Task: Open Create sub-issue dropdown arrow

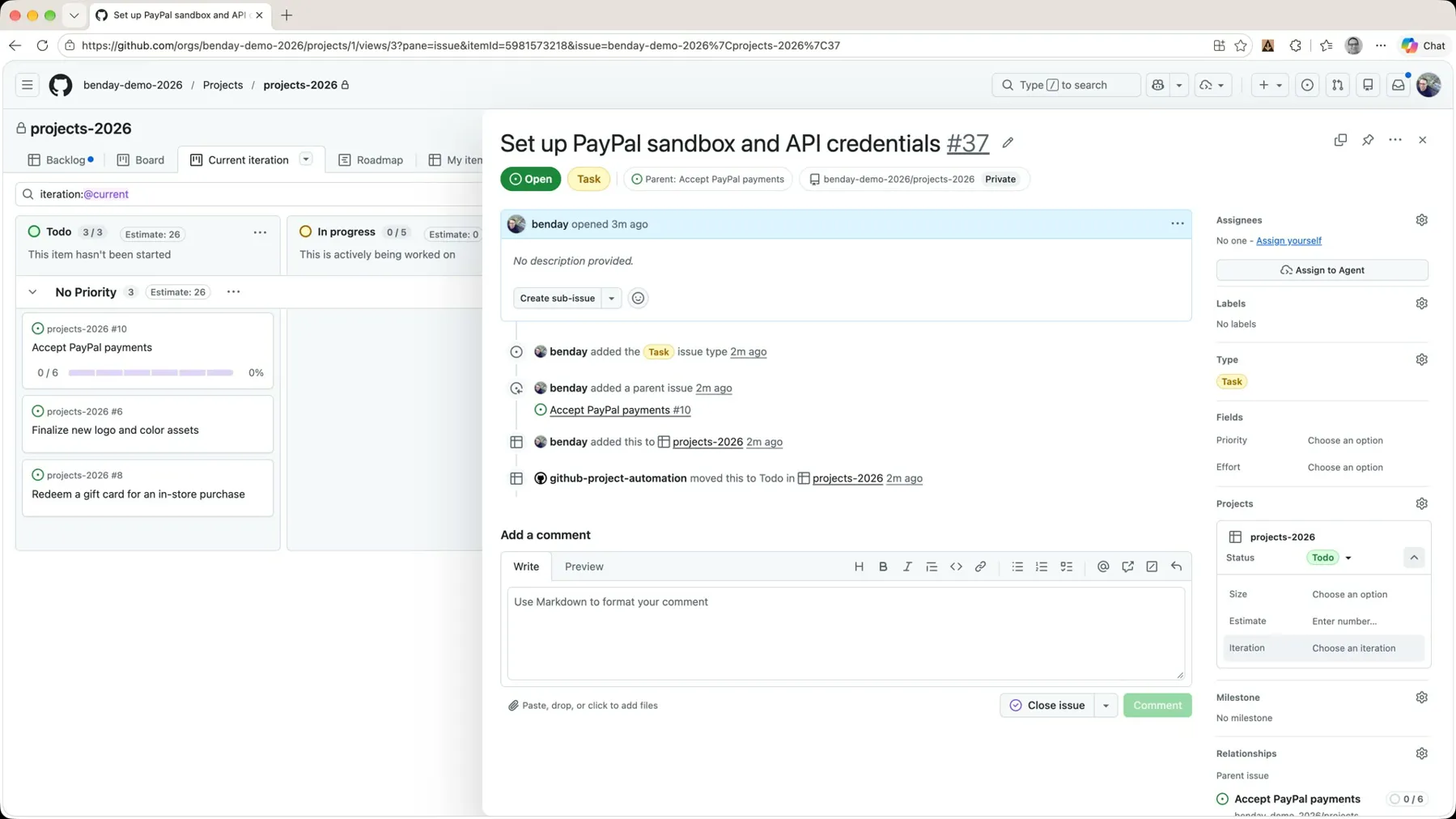Action: pos(612,298)
